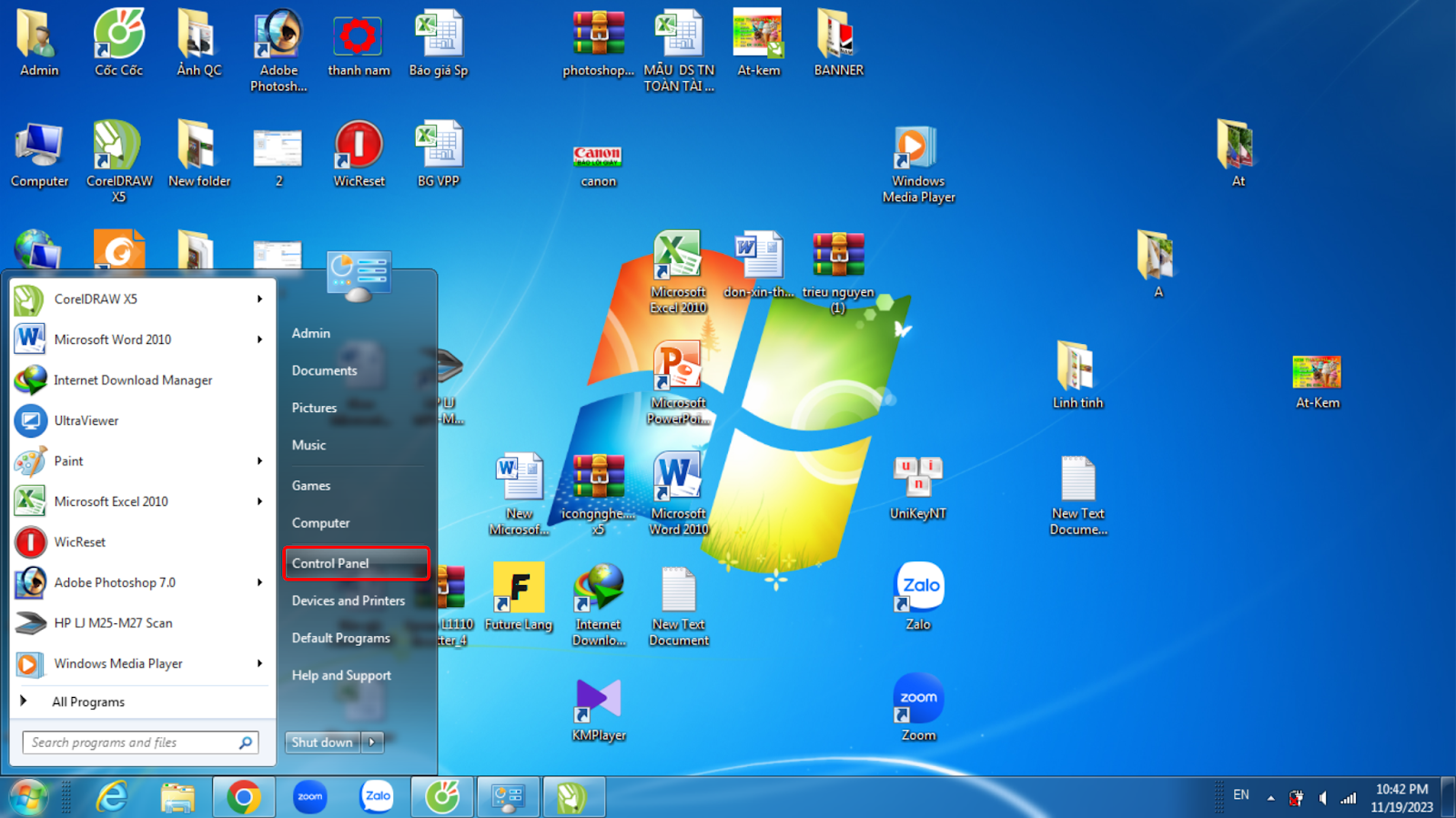Show All Programs list
The width and height of the screenshot is (1456, 818).
tap(88, 702)
